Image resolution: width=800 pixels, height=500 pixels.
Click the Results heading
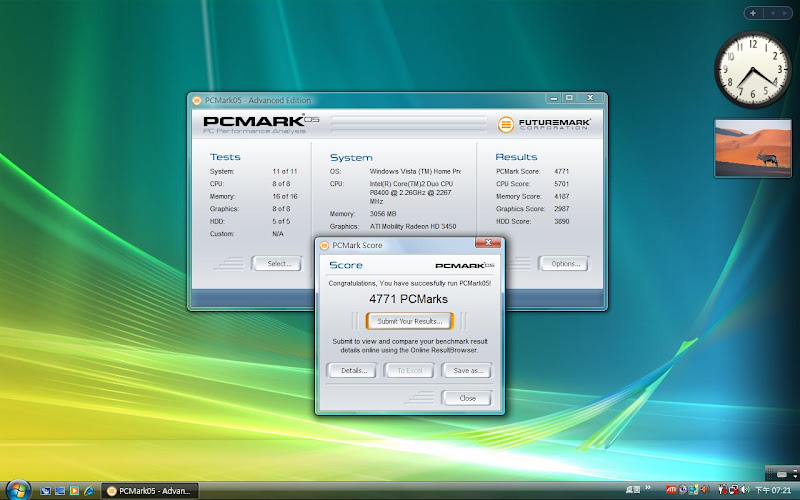[516, 157]
